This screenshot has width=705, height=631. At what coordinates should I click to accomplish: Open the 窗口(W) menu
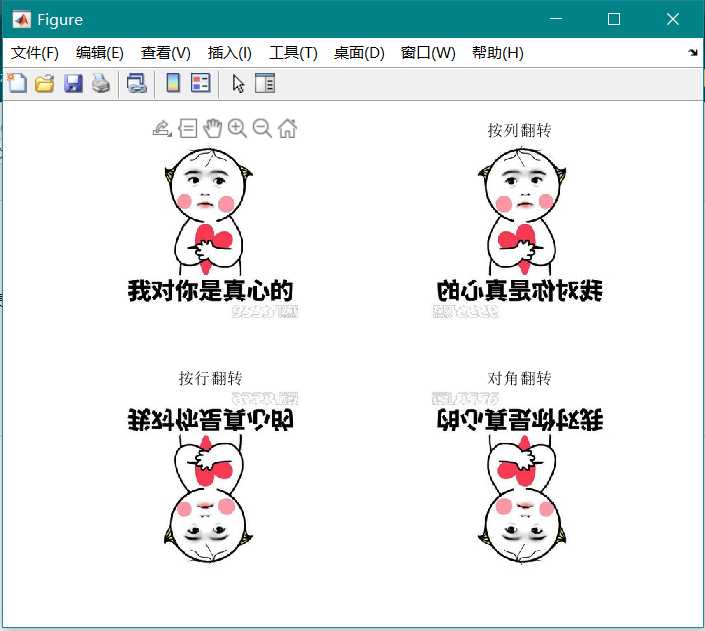pyautogui.click(x=428, y=53)
